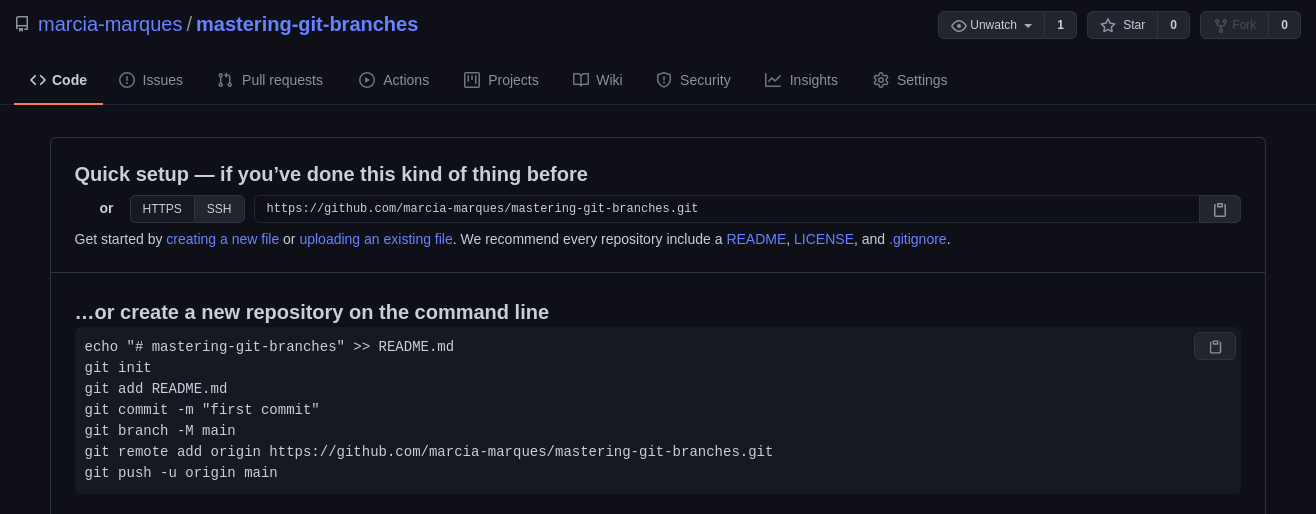Open the forks count next to Fork
The image size is (1316, 514).
pos(1285,25)
